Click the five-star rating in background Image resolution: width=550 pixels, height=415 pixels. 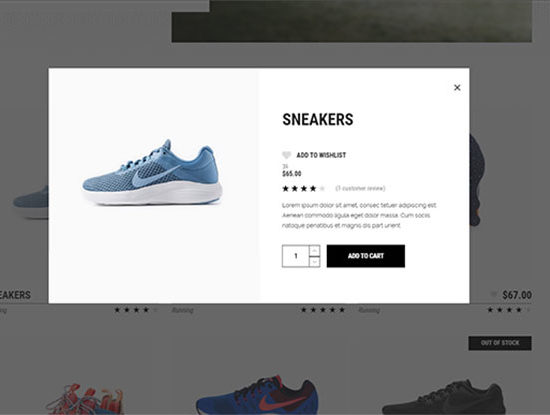pyautogui.click(x=323, y=310)
